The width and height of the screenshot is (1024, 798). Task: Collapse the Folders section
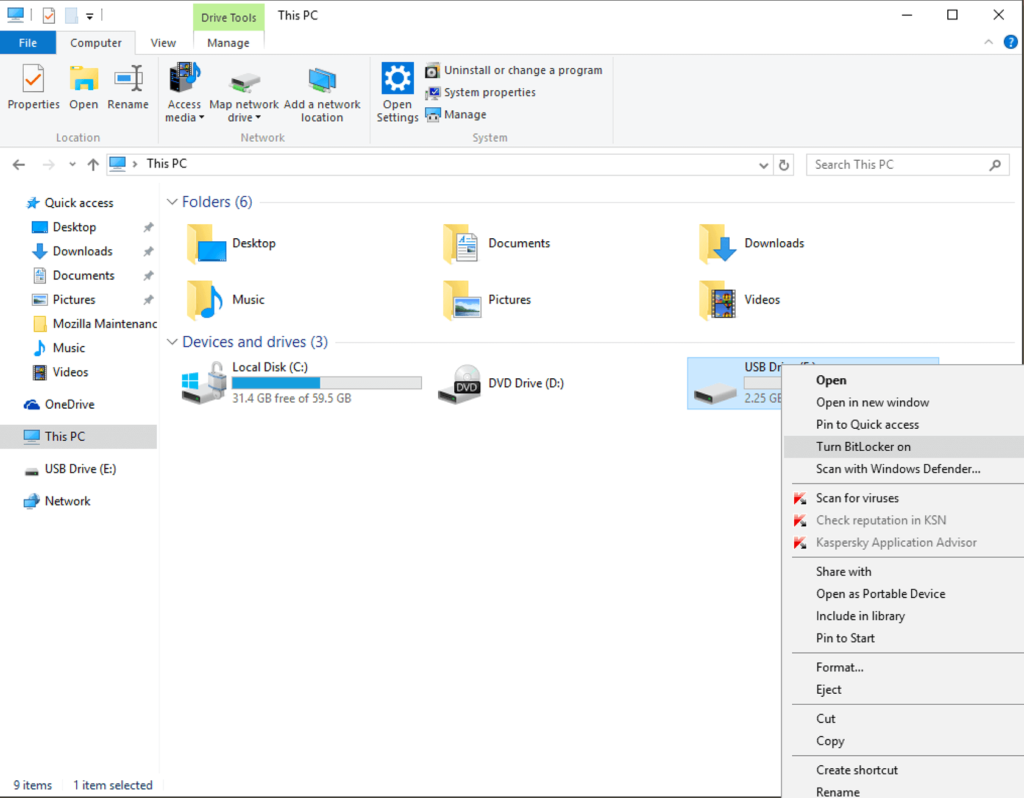pyautogui.click(x=172, y=201)
